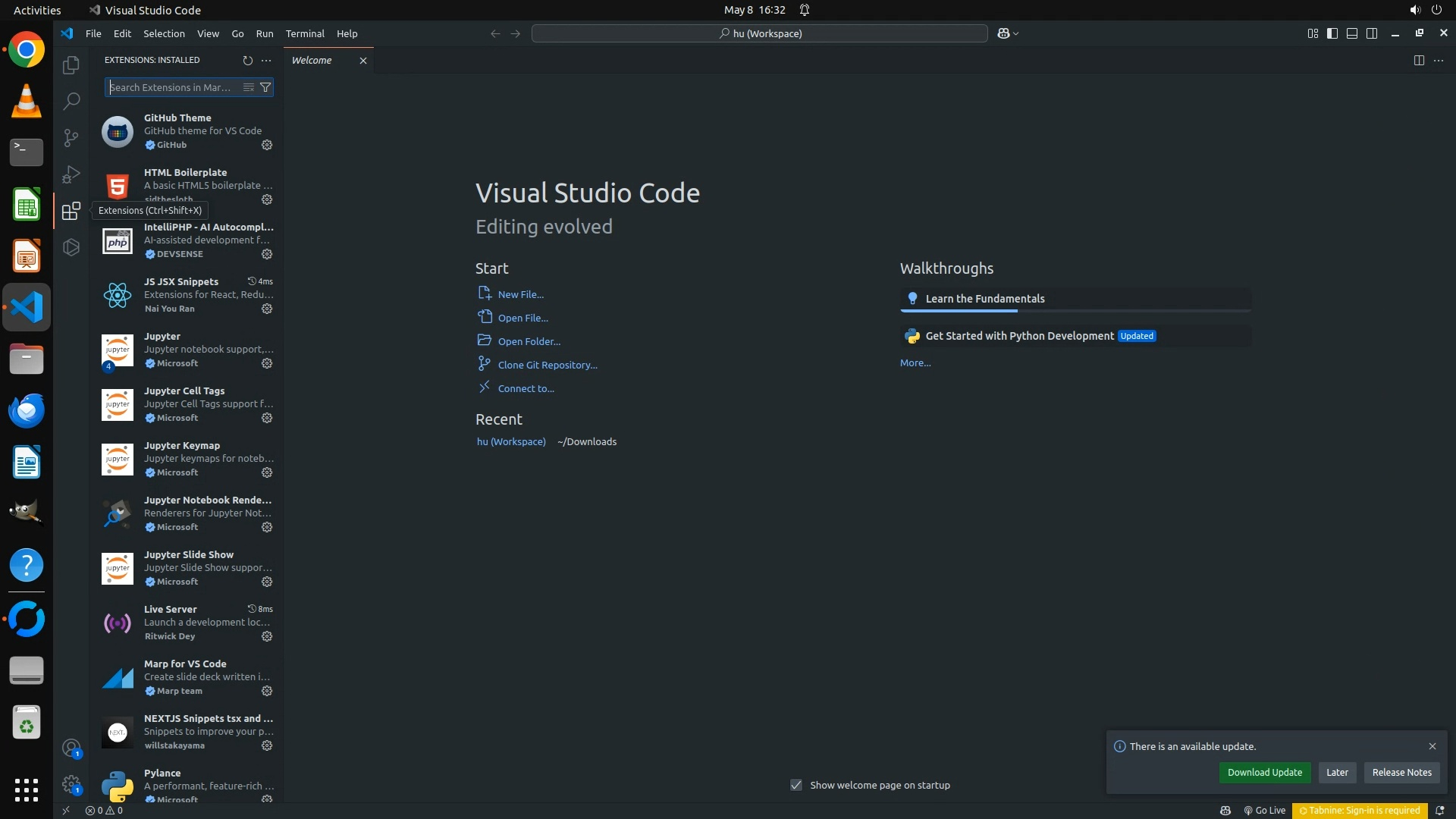Click the Download Update button
Screen dimensions: 1456x819
coord(1264,772)
